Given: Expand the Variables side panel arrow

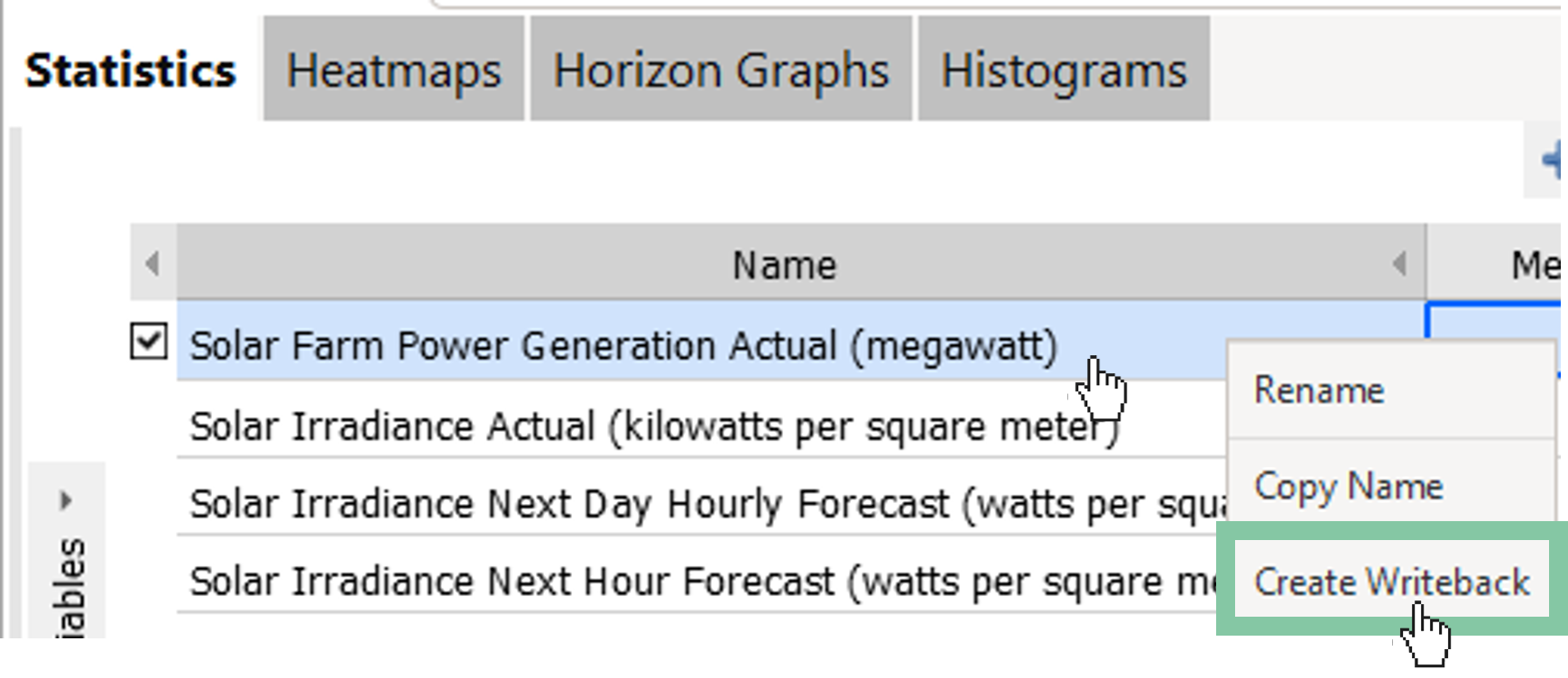Looking at the screenshot, I should (x=66, y=500).
